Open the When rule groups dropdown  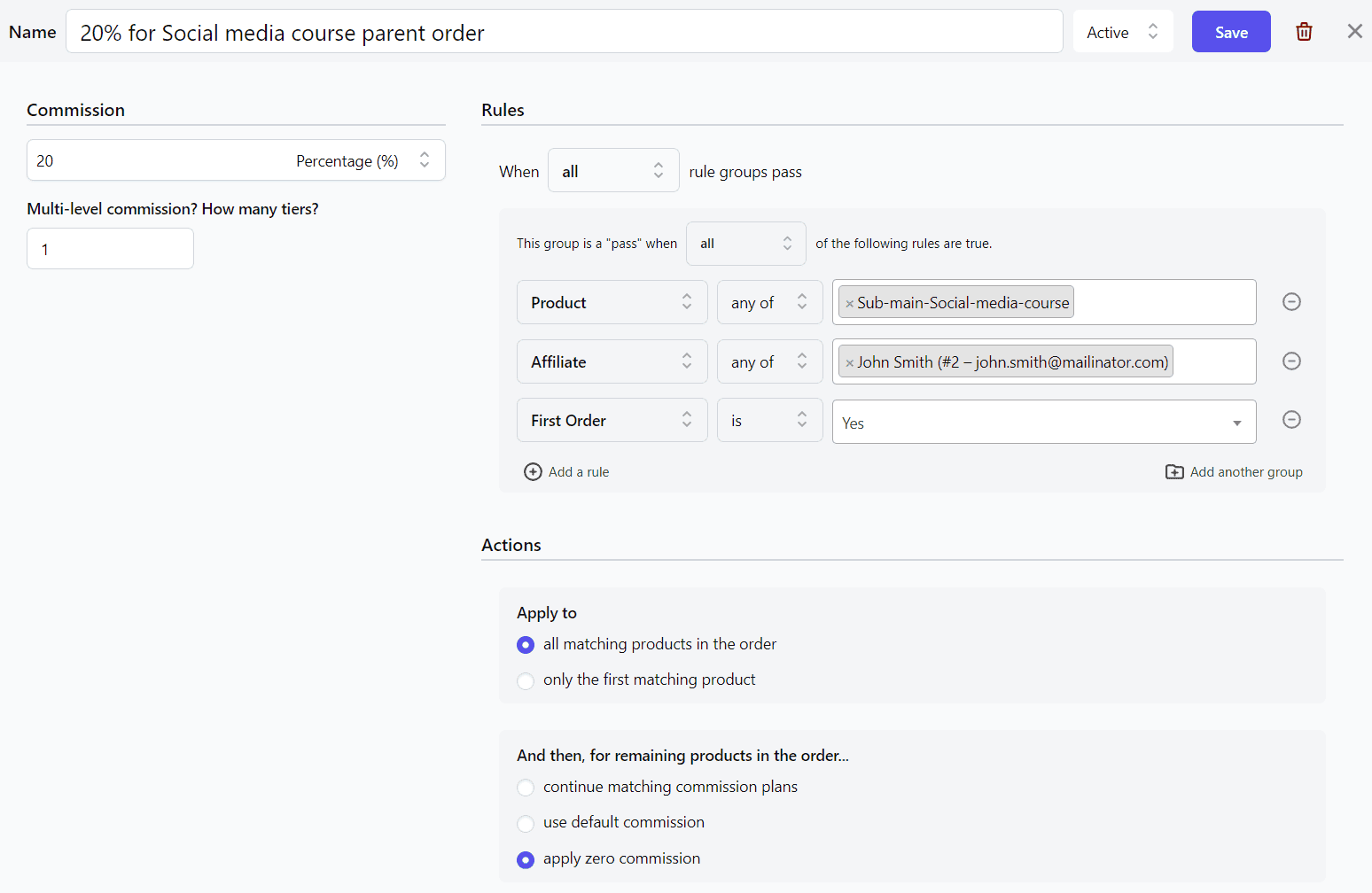point(613,170)
